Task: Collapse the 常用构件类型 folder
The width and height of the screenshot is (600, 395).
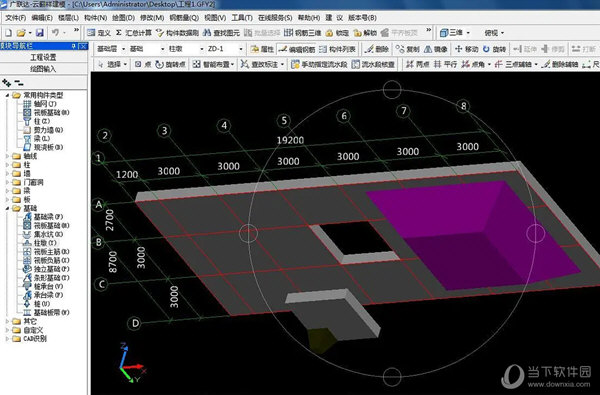Action: click(7, 95)
